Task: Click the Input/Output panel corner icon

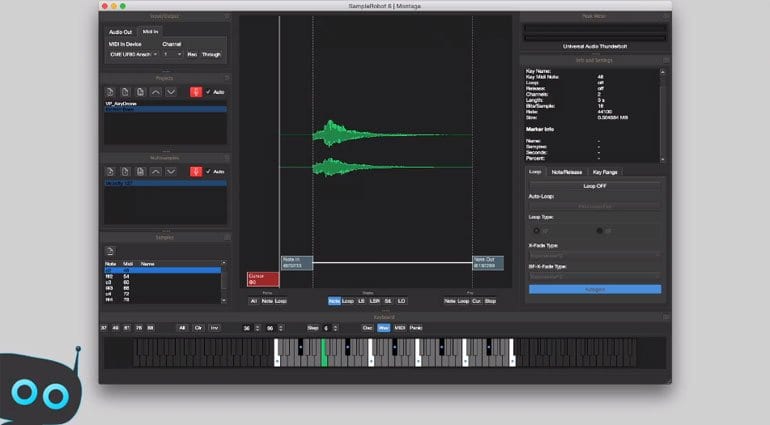Action: (x=227, y=16)
